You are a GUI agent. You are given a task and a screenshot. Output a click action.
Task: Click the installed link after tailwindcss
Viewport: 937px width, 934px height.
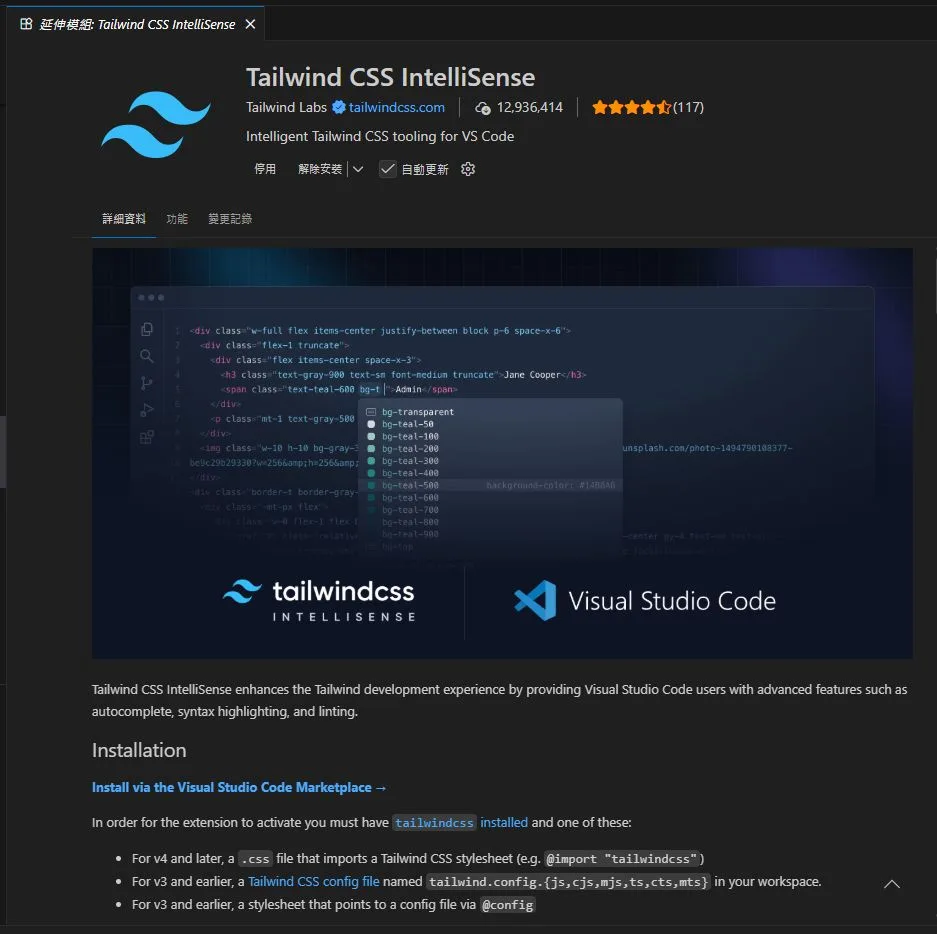504,822
